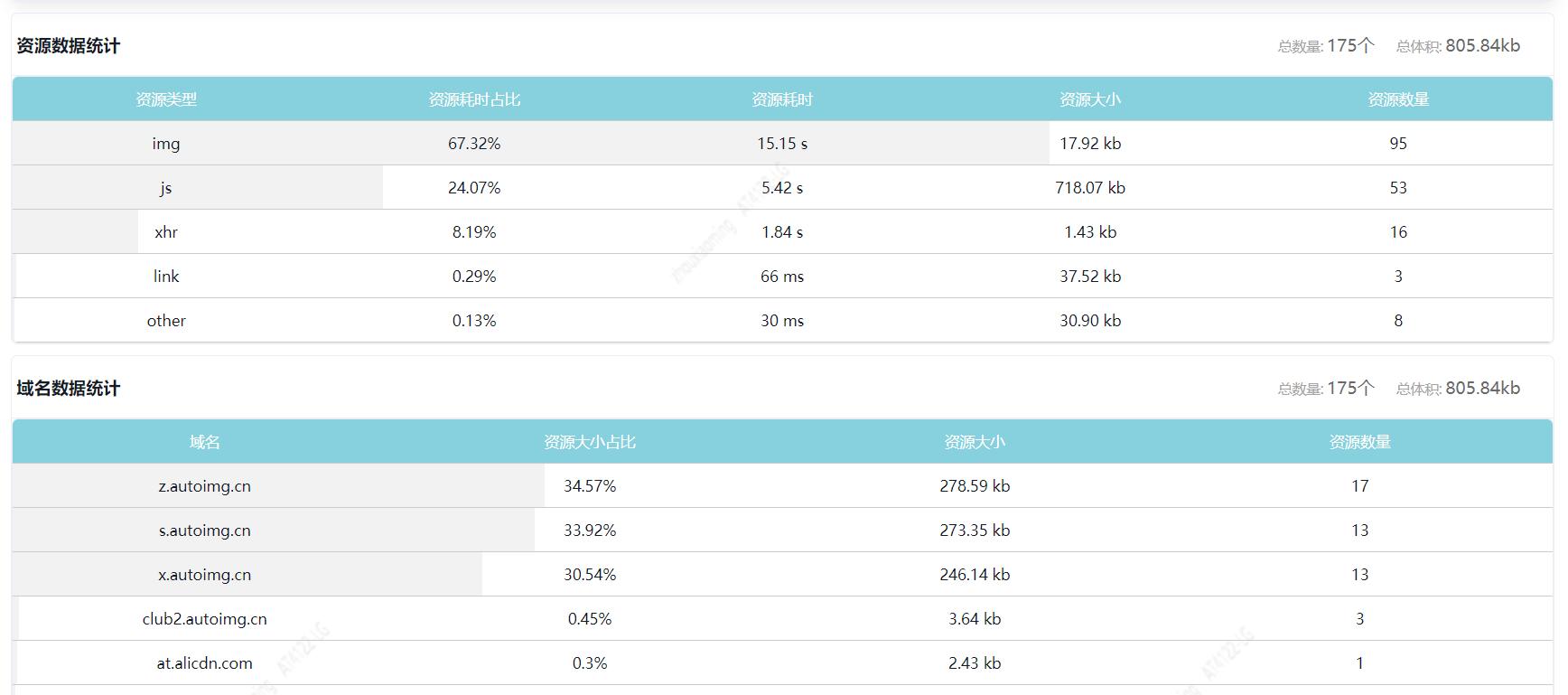Screen dimensions: 1568x695
Task: Click the 34.57% size share value
Action: (x=590, y=486)
